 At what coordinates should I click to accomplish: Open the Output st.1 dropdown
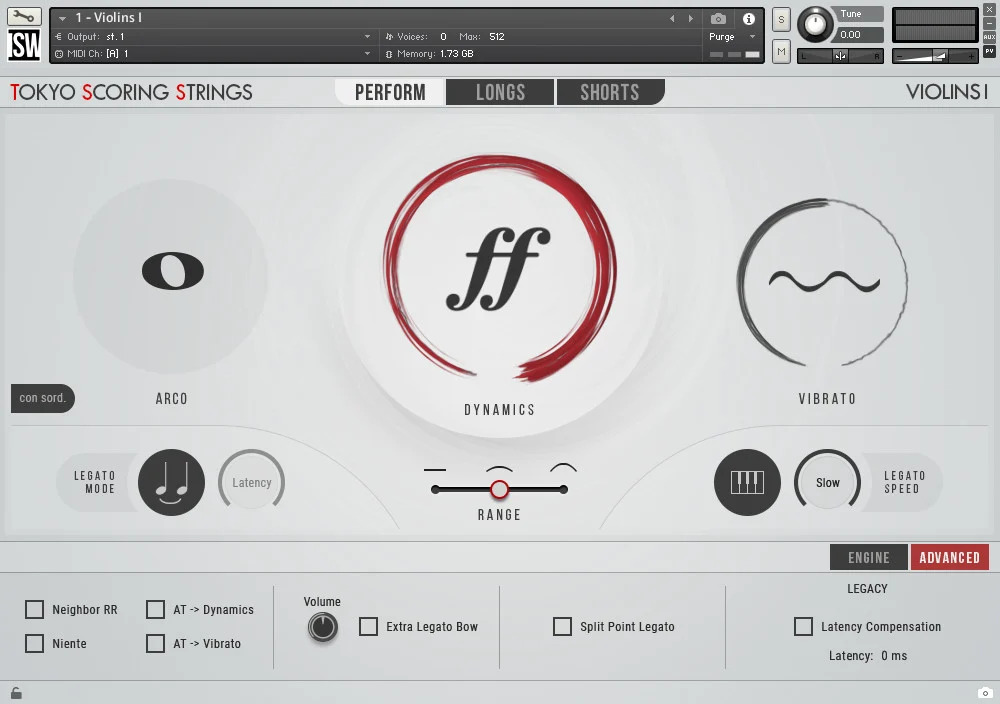[212, 37]
